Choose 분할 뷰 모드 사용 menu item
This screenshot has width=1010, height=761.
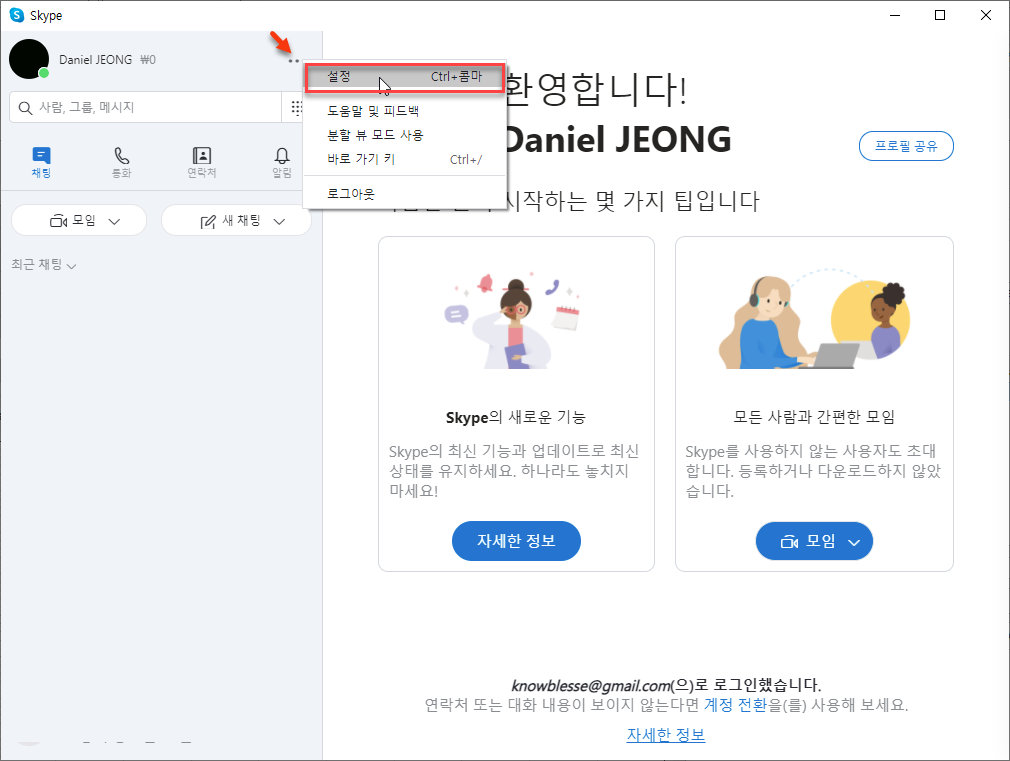click(405, 135)
